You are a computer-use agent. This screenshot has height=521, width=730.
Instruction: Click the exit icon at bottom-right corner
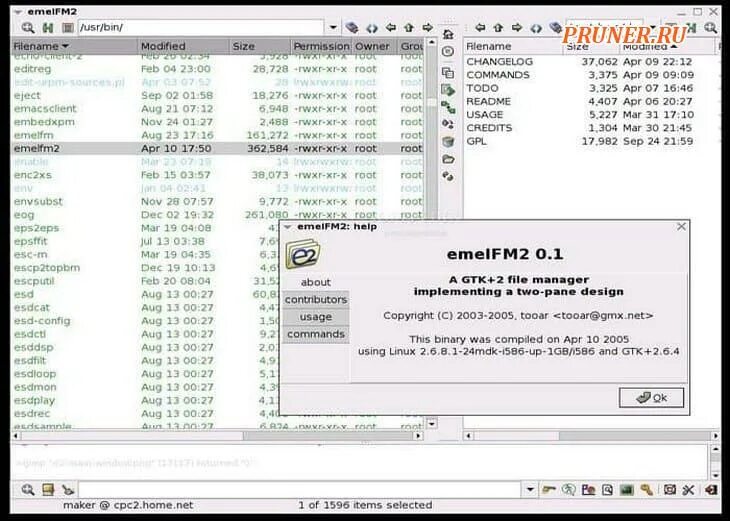click(710, 489)
